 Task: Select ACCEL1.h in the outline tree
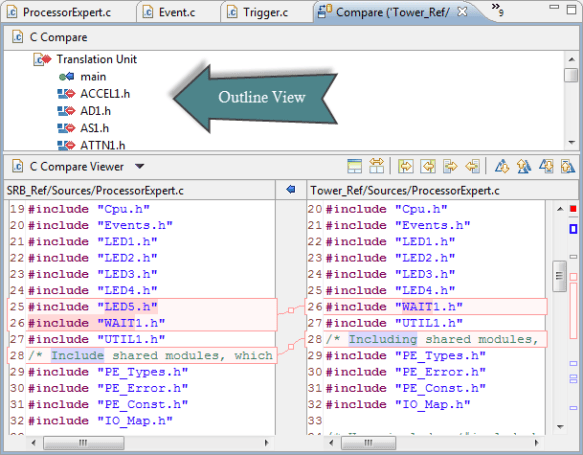click(x=105, y=94)
